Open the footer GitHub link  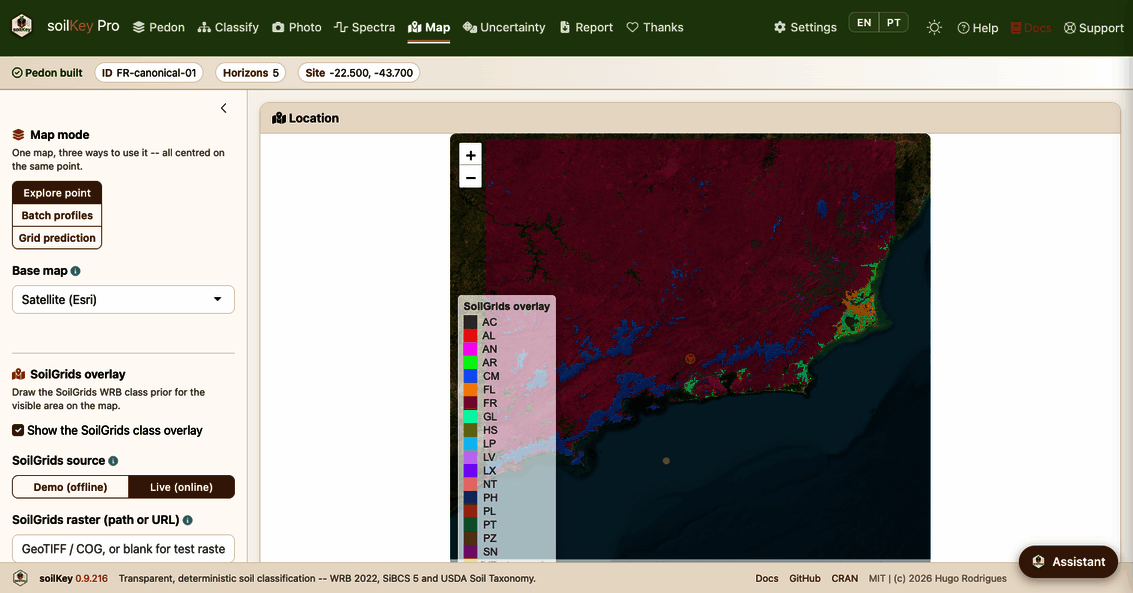[x=804, y=579]
